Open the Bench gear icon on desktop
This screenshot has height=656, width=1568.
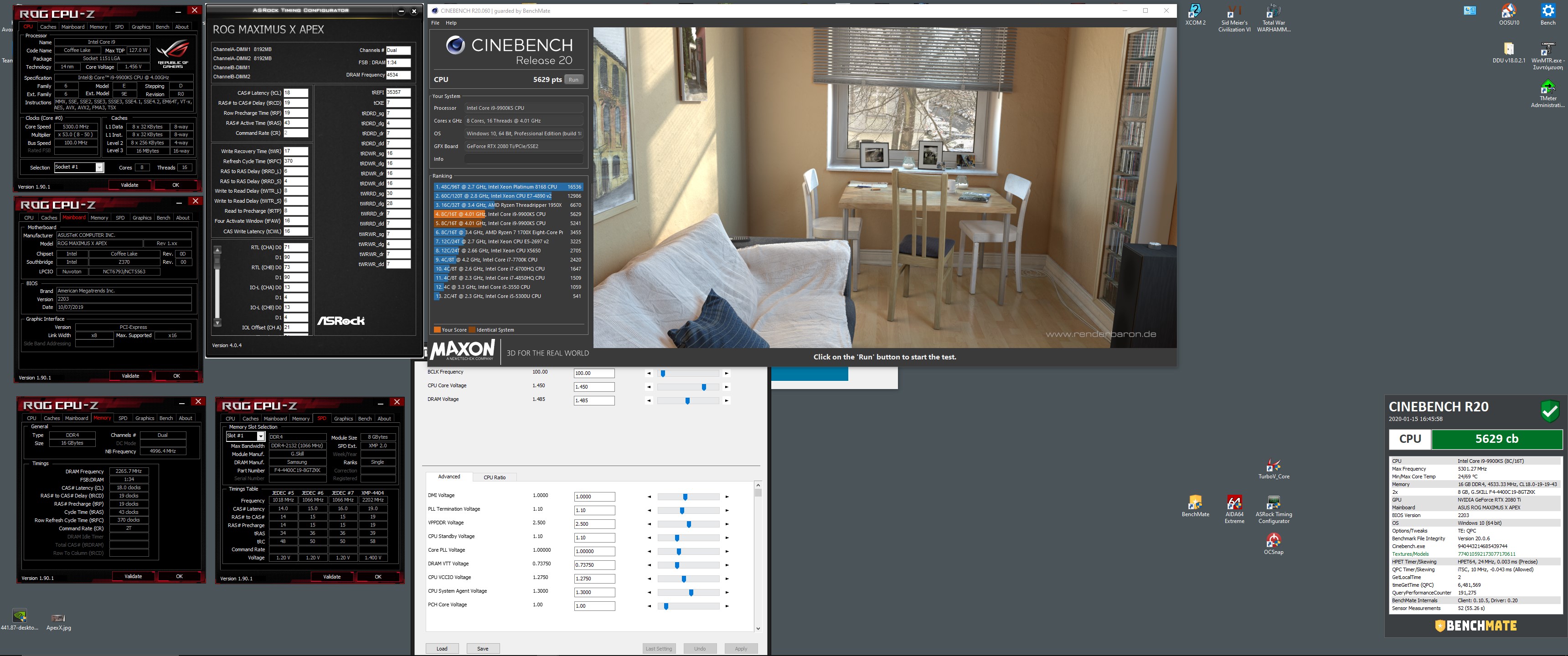click(x=1547, y=15)
